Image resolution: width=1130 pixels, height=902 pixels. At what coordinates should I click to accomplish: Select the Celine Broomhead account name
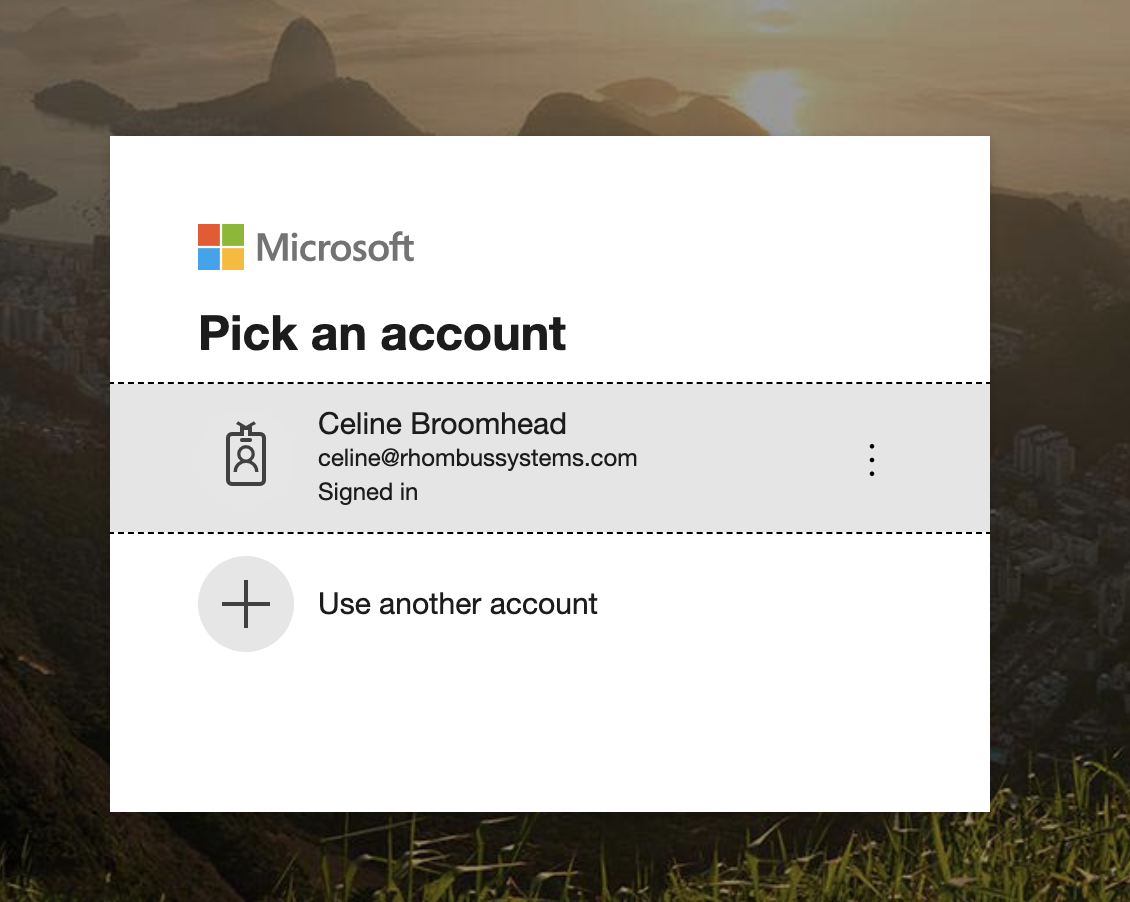442,424
